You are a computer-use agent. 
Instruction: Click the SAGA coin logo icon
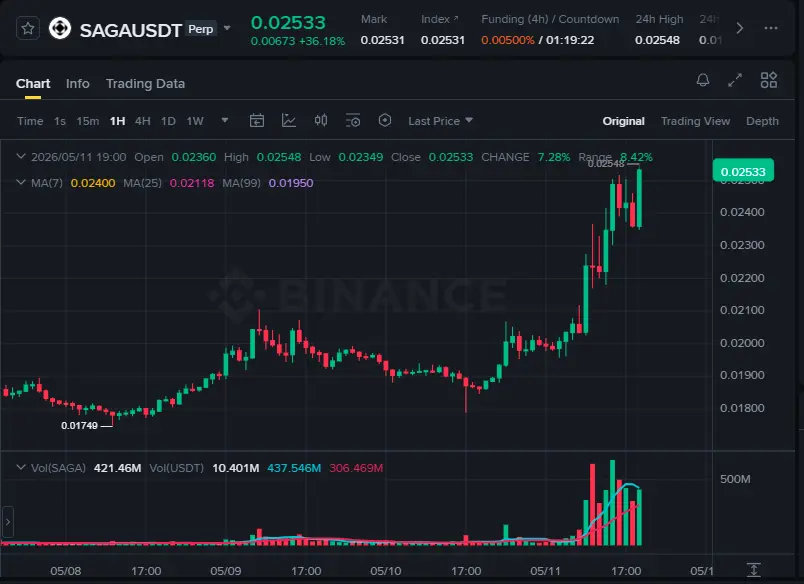pos(60,28)
